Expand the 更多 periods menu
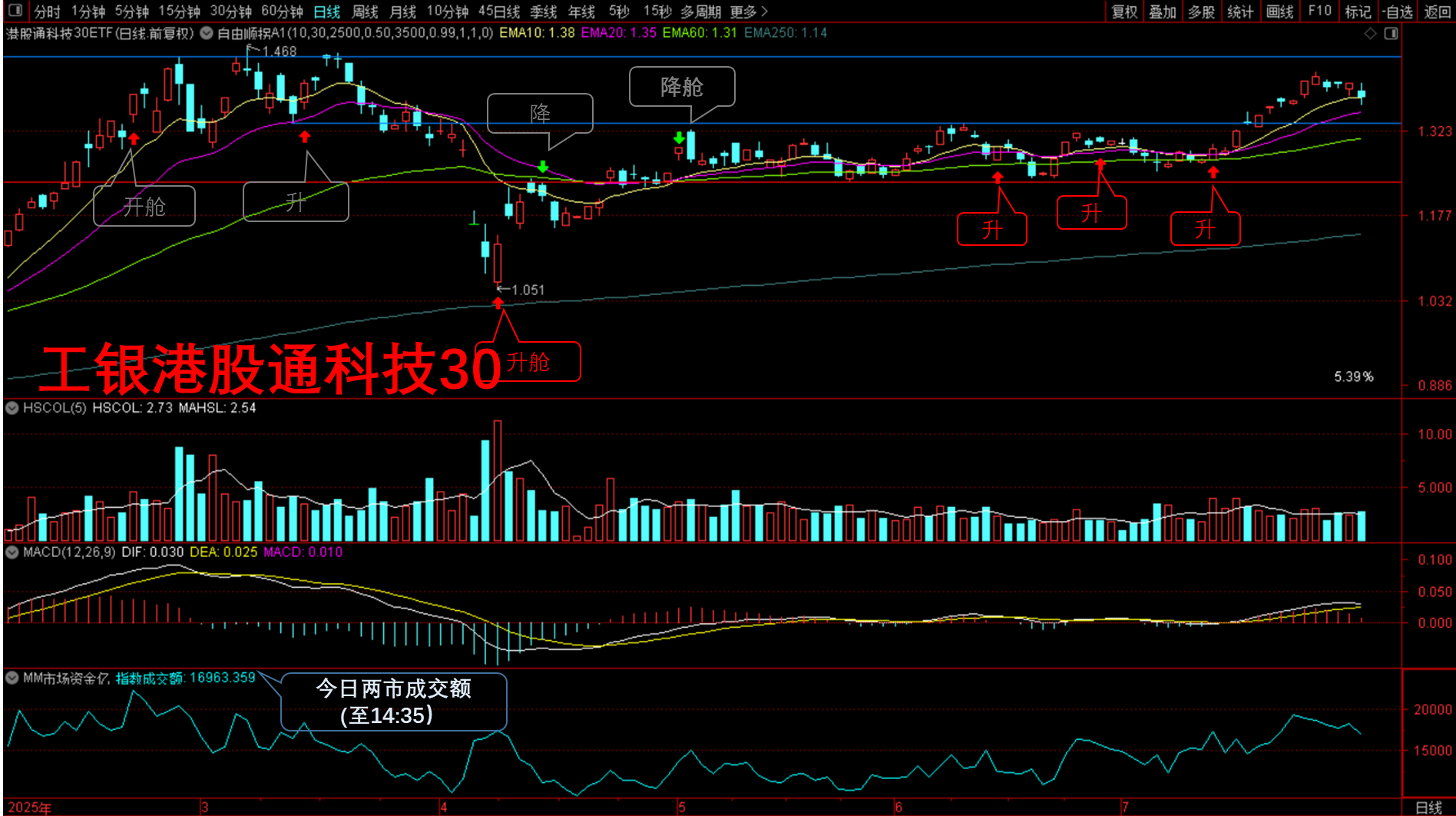Screen dimensions: 1456x816 (x=749, y=12)
